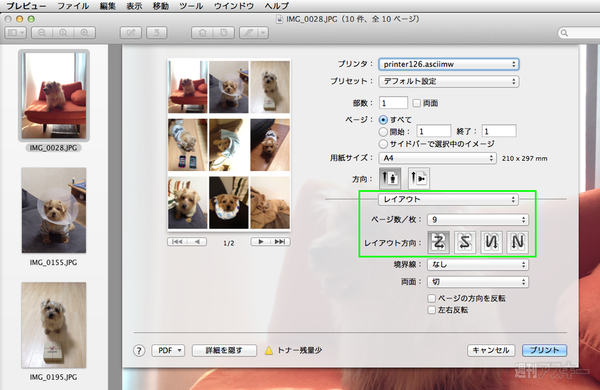
Task: Select サイドバーで選択中のイメージ radio button
Action: point(383,144)
